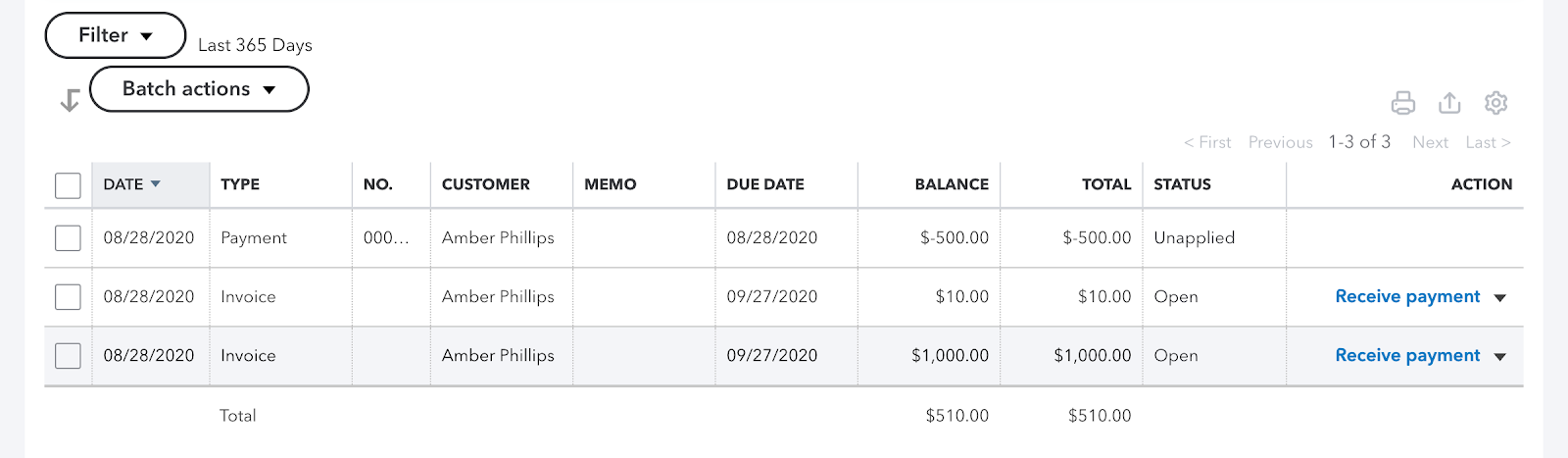The width and height of the screenshot is (1568, 458).
Task: Open the Batch actions dropdown
Action: point(199,89)
